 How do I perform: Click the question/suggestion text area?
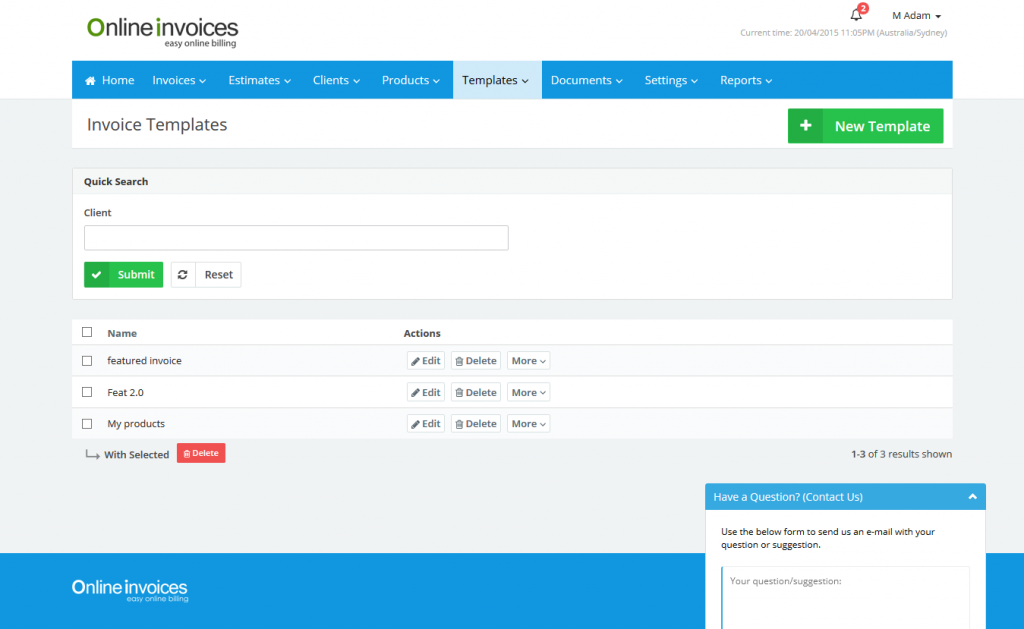[845, 597]
